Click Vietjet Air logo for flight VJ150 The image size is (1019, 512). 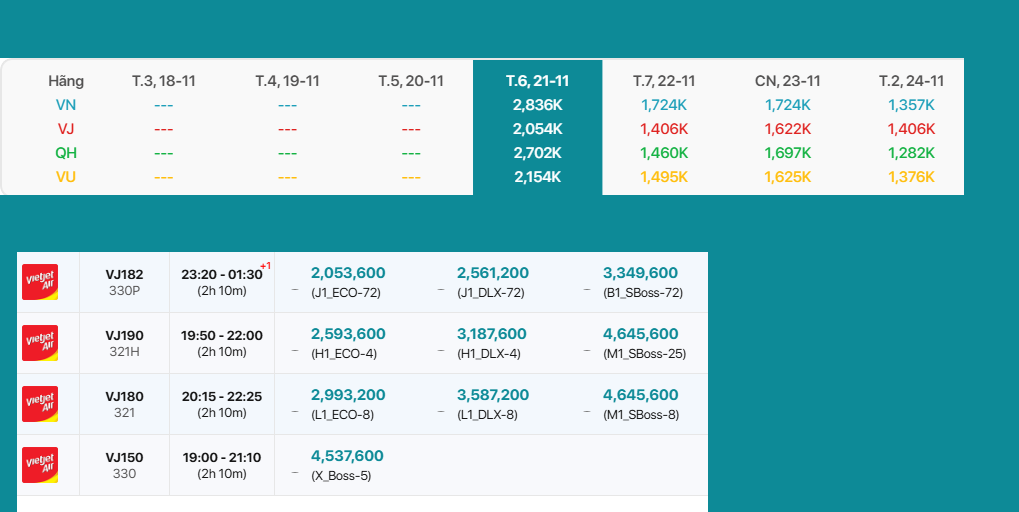pyautogui.click(x=40, y=465)
